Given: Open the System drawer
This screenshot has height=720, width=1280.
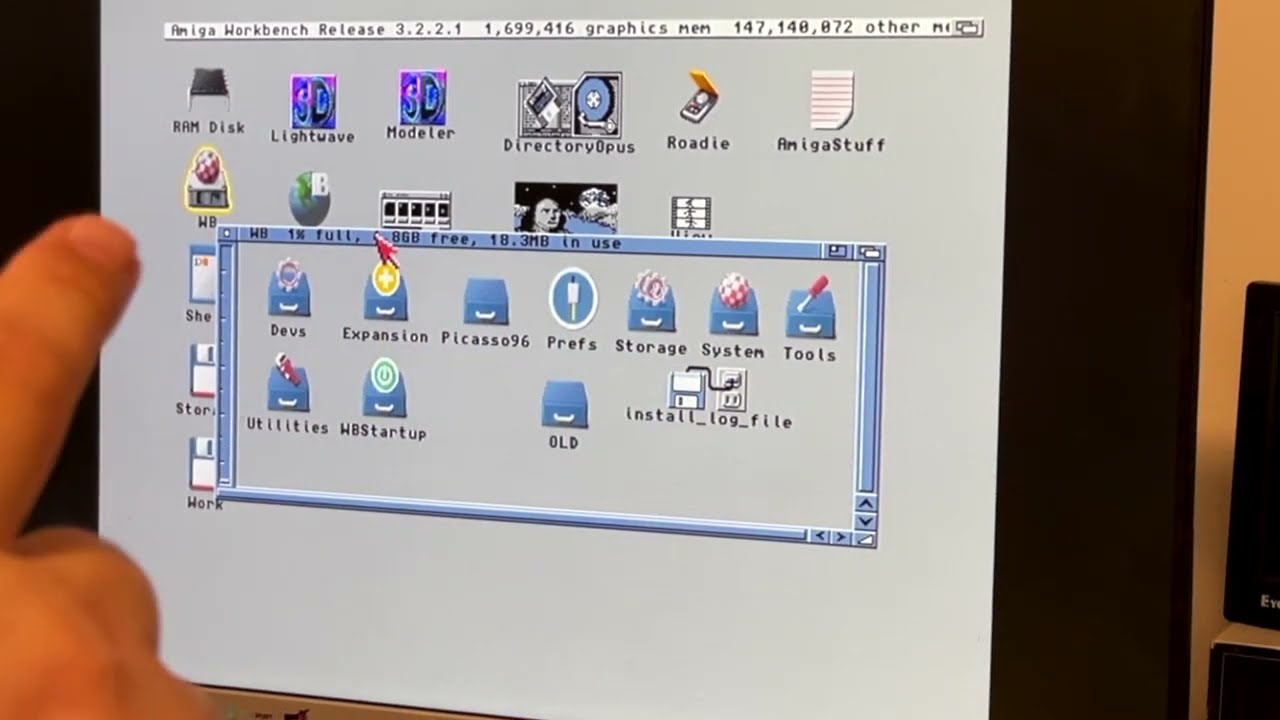Looking at the screenshot, I should coord(733,307).
